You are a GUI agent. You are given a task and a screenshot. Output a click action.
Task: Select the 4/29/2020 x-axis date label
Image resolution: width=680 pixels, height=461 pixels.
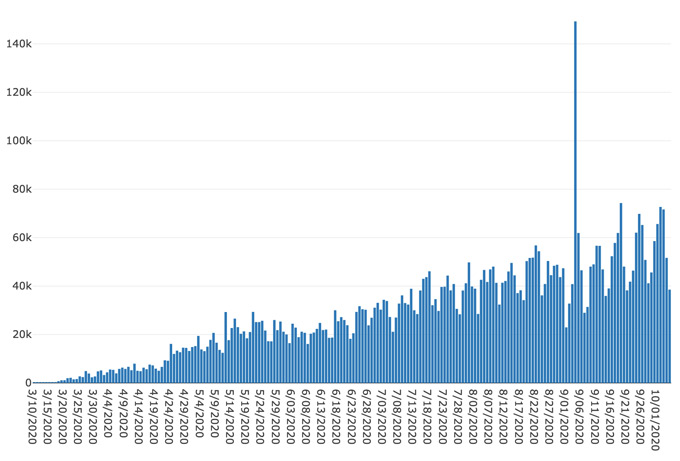click(184, 416)
